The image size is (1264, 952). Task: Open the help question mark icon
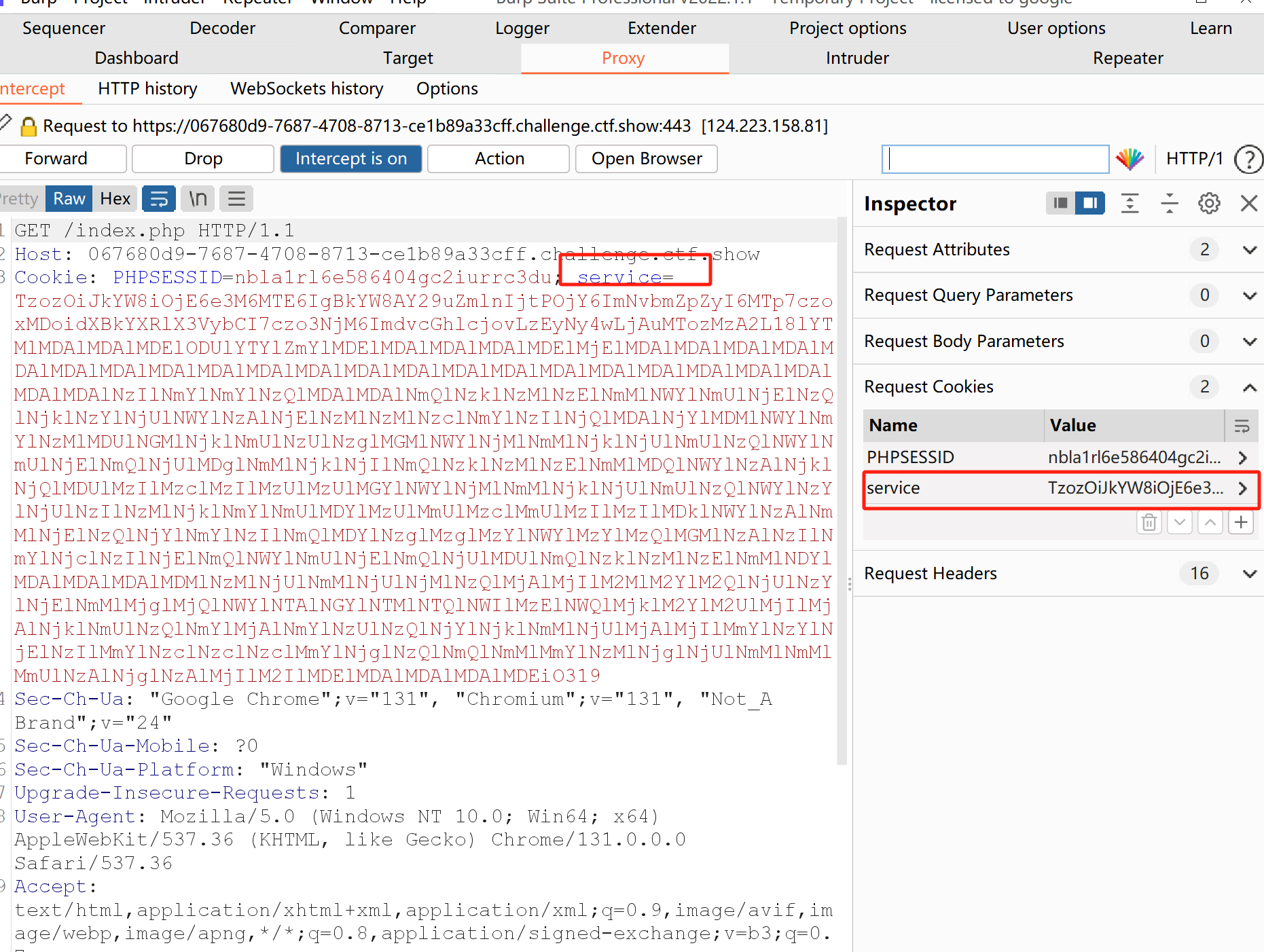(x=1248, y=160)
